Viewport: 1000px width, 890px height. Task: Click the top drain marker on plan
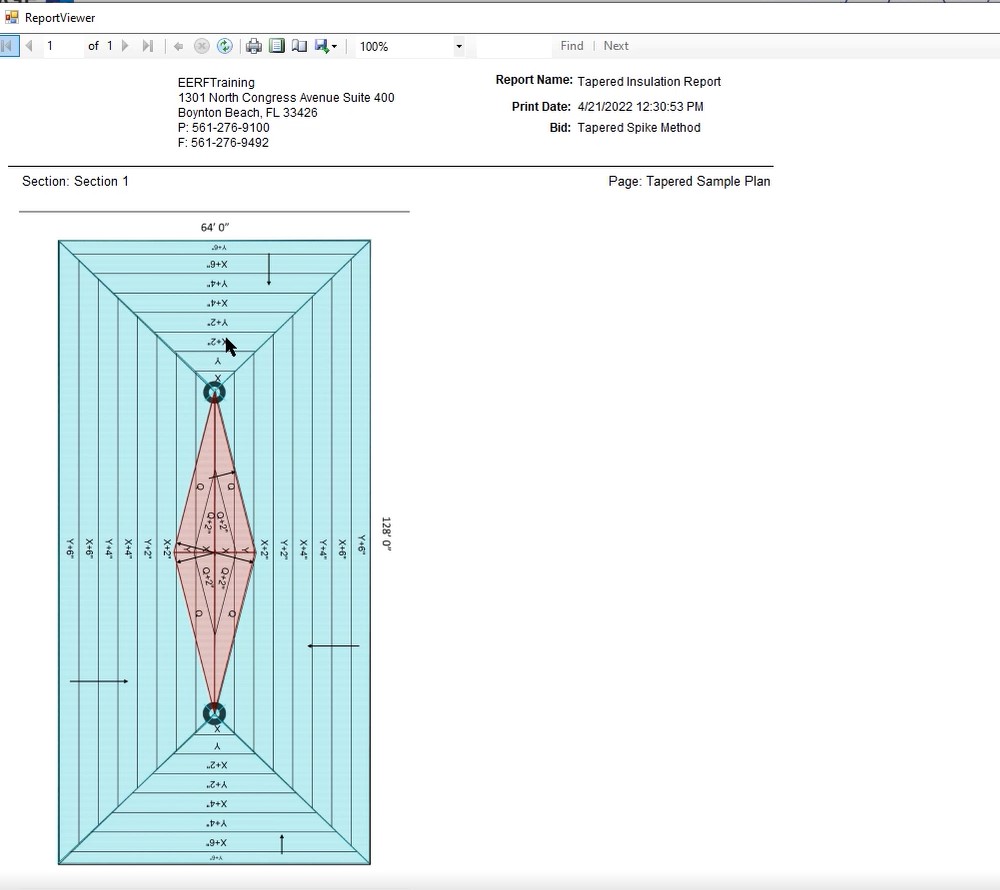[x=214, y=392]
